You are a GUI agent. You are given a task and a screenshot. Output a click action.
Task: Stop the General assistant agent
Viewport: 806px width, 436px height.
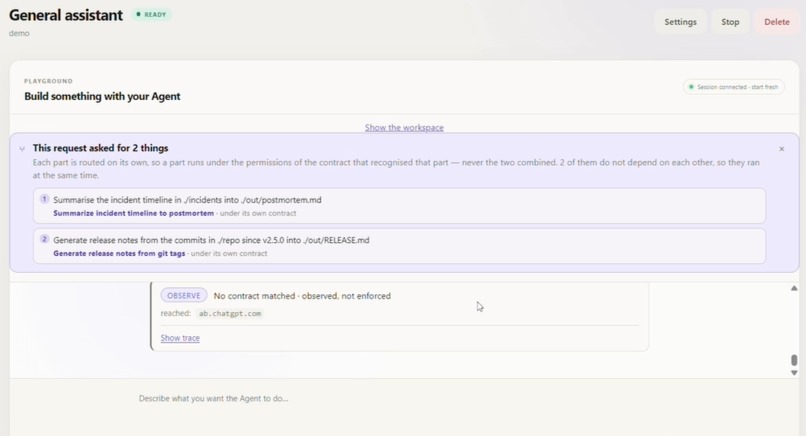[730, 22]
